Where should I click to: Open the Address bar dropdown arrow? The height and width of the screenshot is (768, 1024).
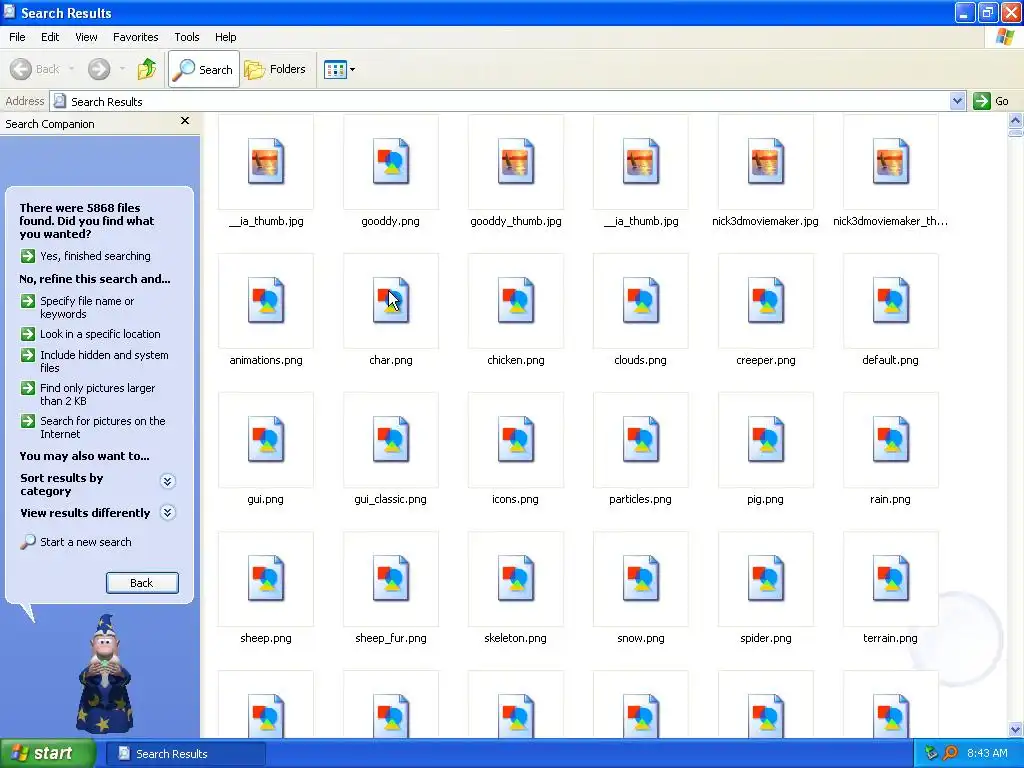(957, 101)
